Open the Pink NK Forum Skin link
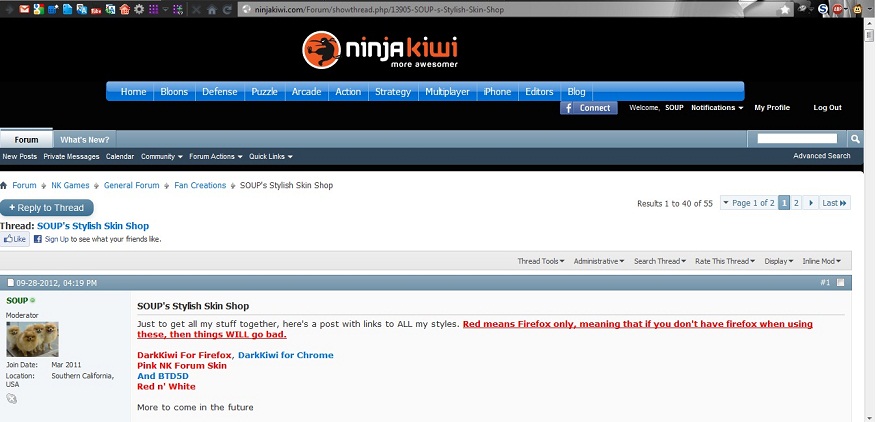The width and height of the screenshot is (876, 422). coord(182,366)
